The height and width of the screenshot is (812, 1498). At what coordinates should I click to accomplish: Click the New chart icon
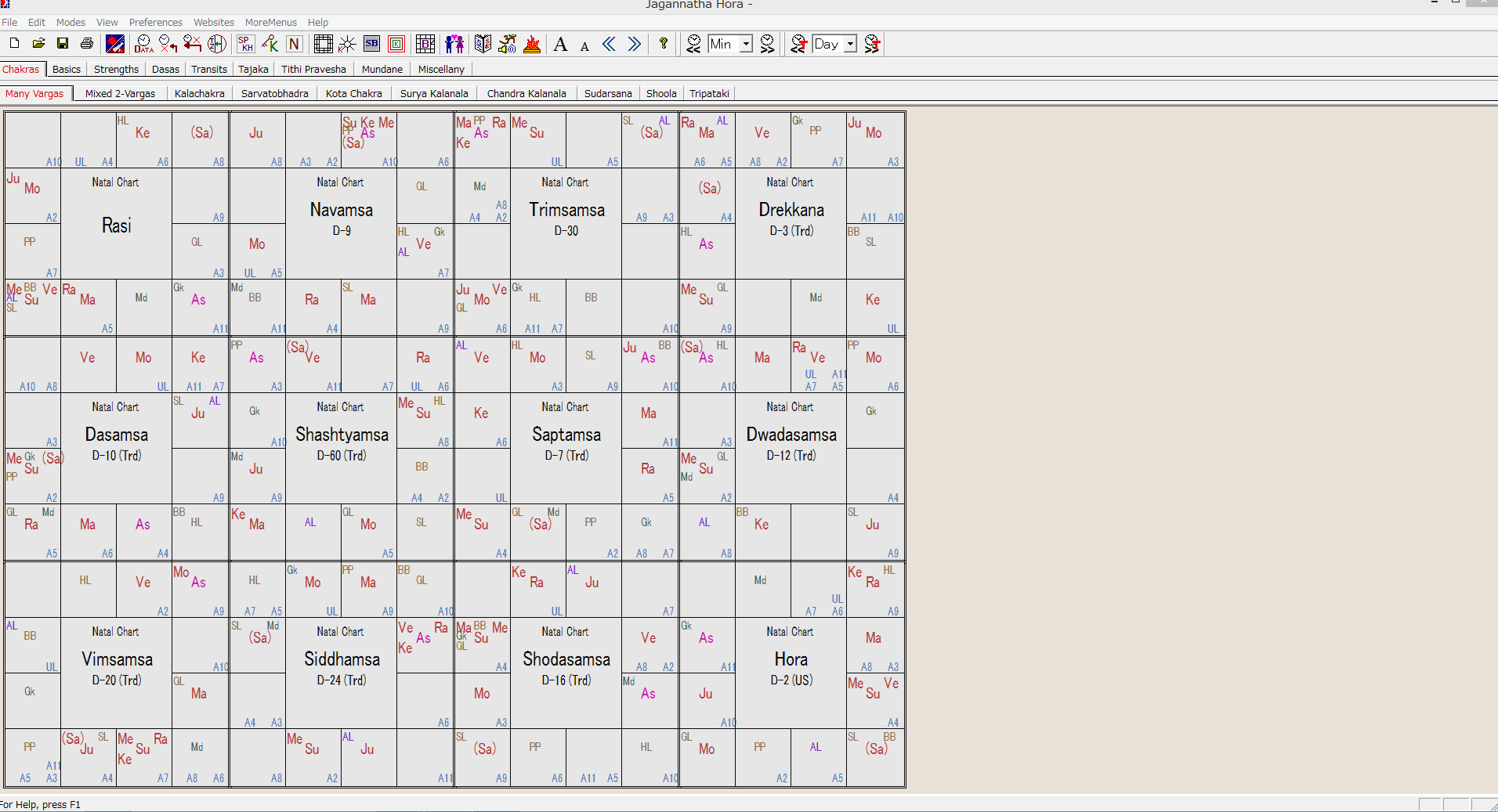[x=14, y=44]
